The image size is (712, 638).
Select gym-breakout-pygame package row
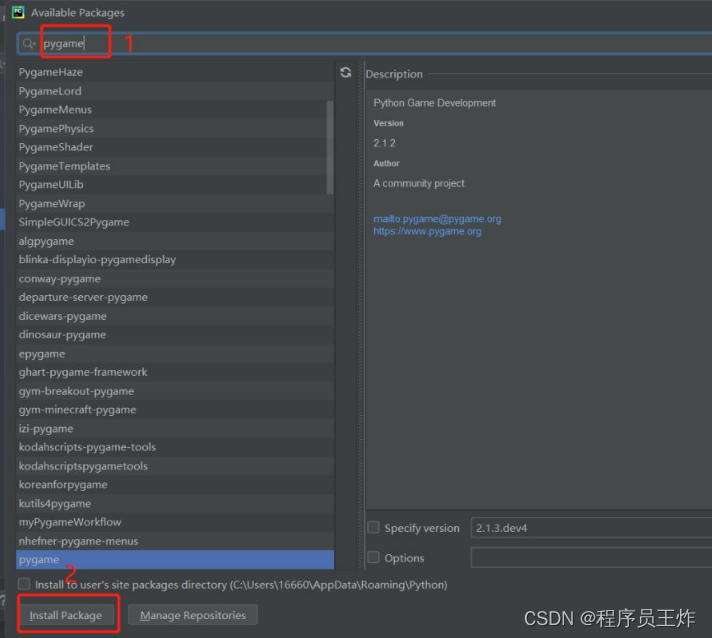[x=175, y=391]
